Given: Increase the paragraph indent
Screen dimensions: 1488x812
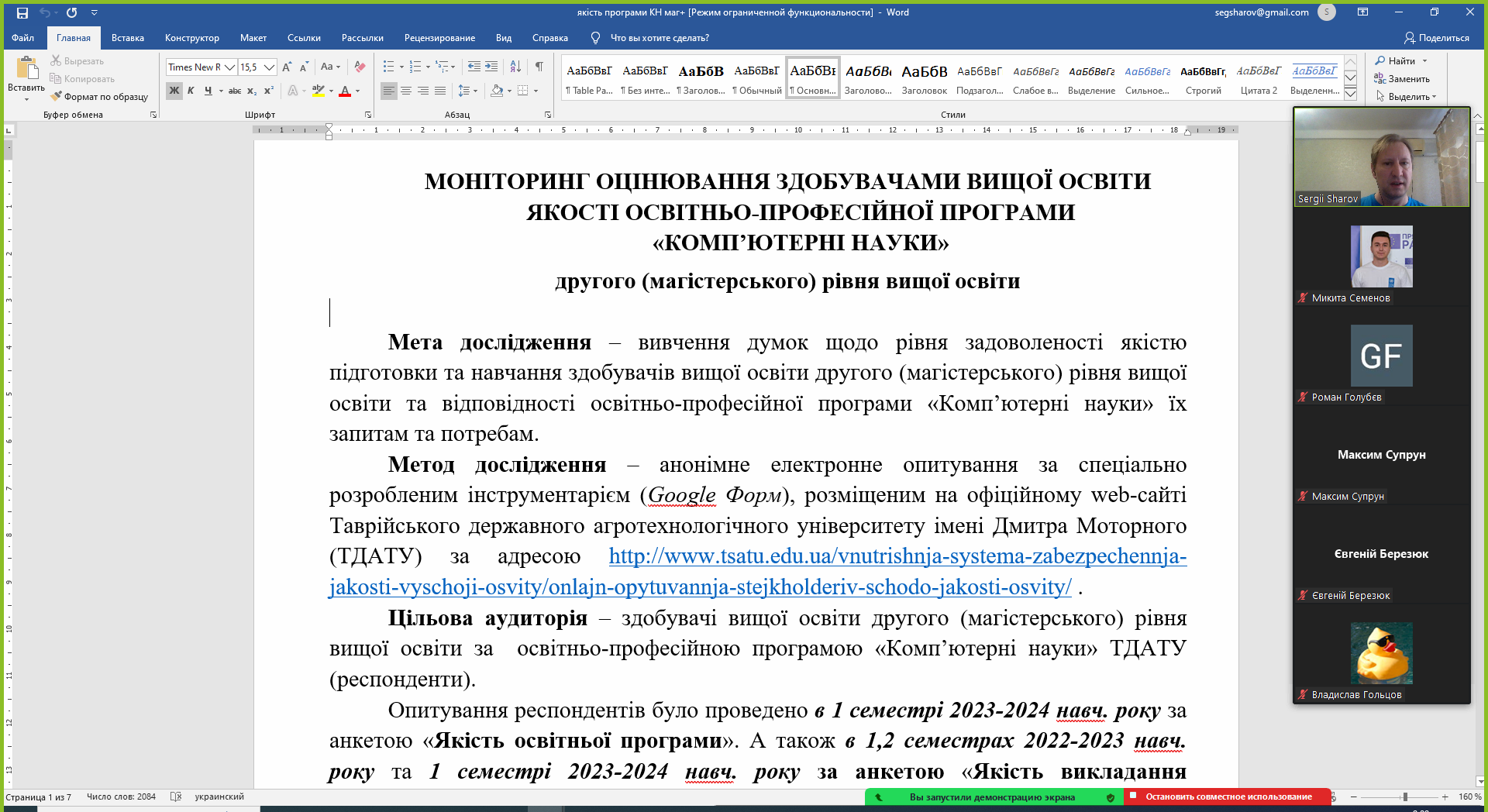Looking at the screenshot, I should pos(491,67).
